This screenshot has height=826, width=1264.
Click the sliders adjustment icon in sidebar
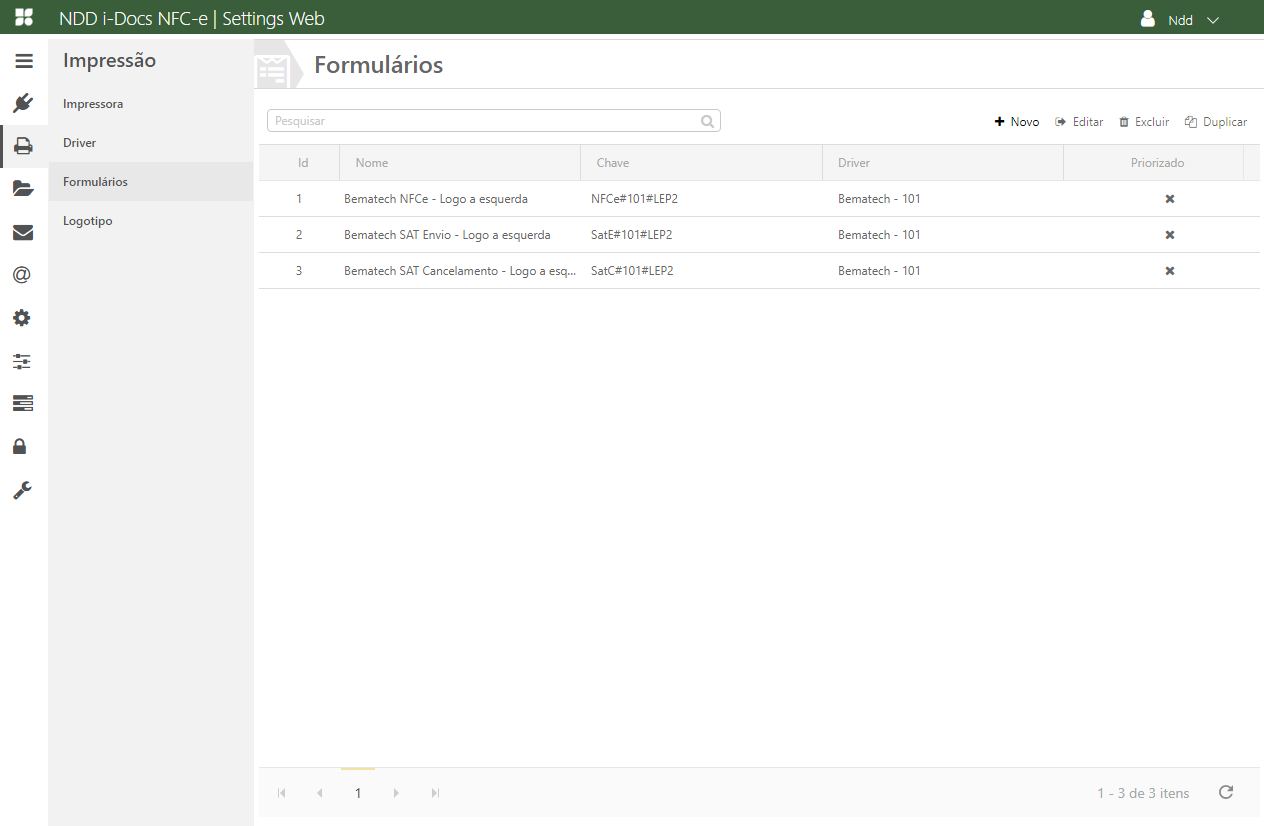click(22, 361)
